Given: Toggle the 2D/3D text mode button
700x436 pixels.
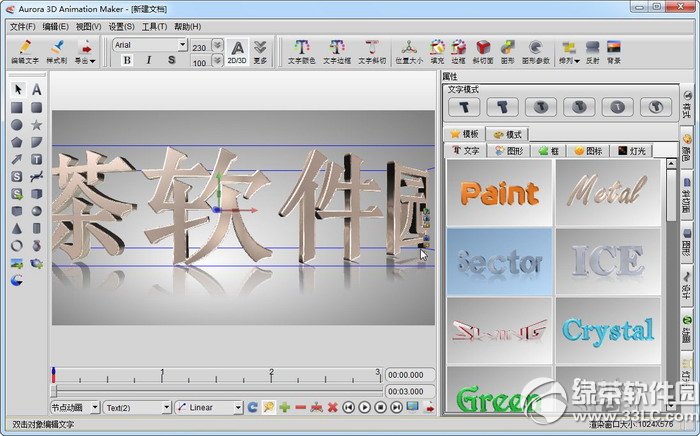Looking at the screenshot, I should pyautogui.click(x=237, y=52).
